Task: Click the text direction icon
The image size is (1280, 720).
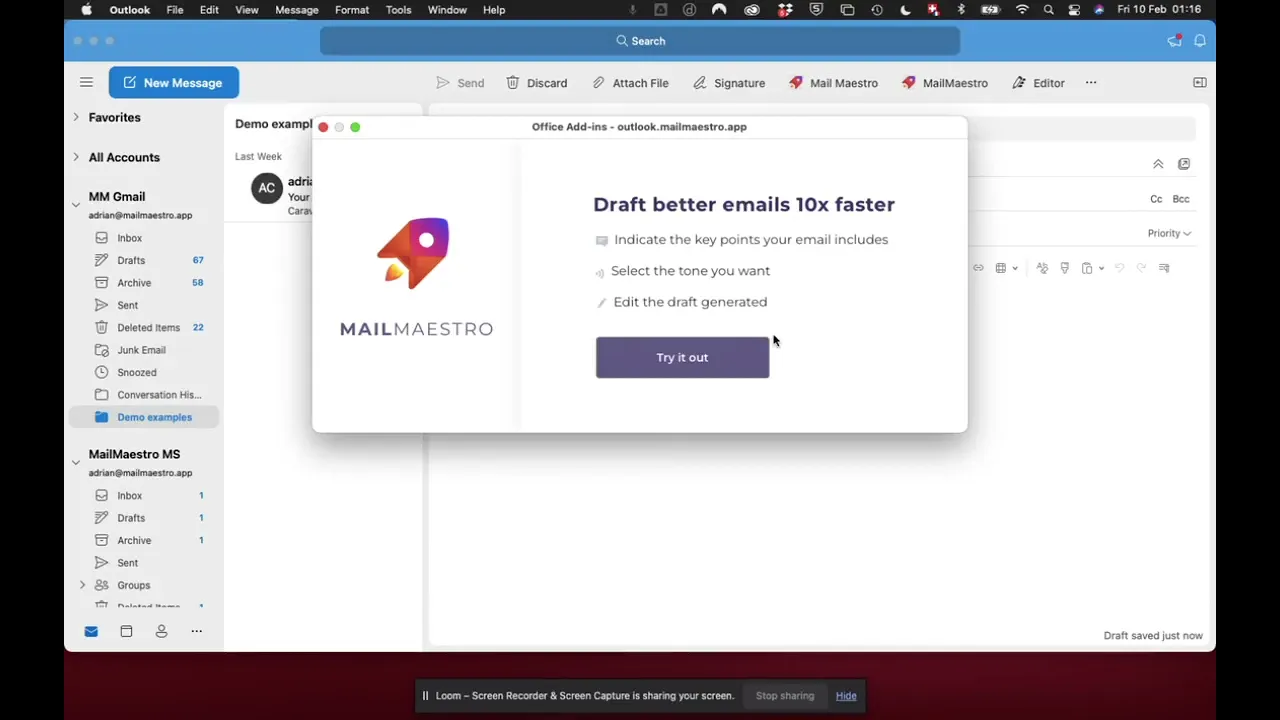Action: click(1164, 268)
